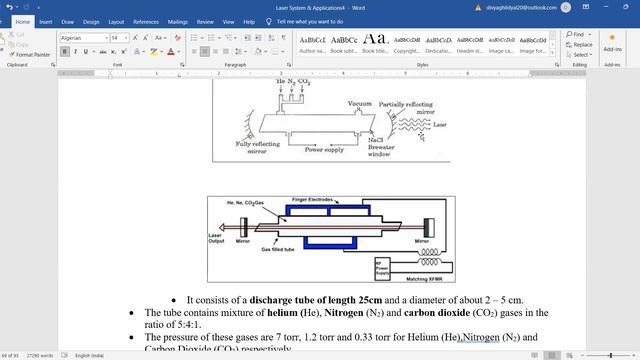
Task: Select RF CO2 laser diagram image
Action: 331,239
